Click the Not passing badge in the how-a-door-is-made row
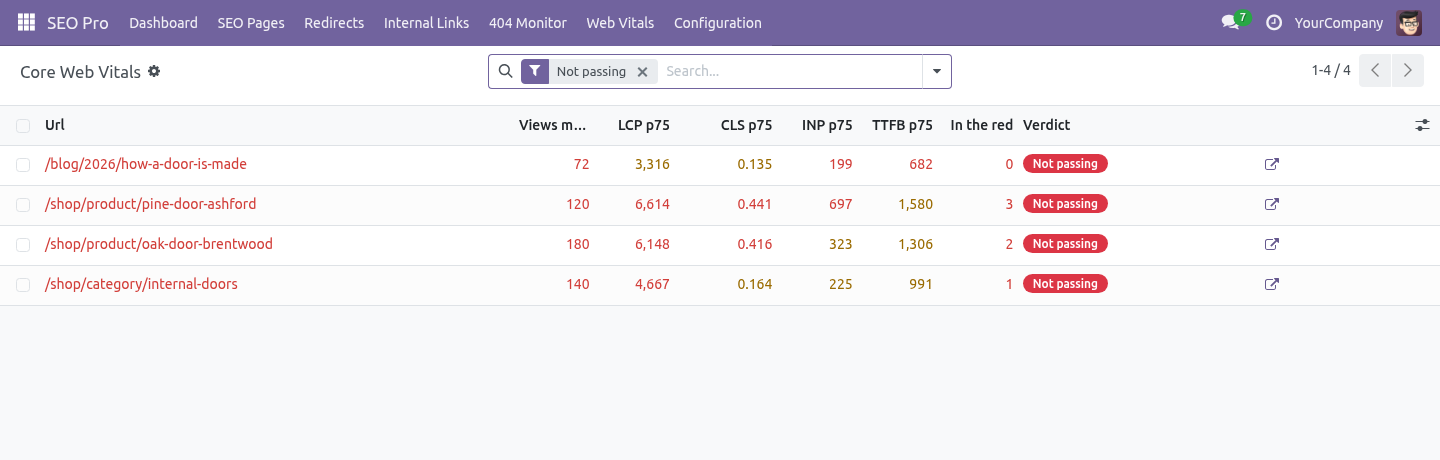The image size is (1440, 460). tap(1065, 164)
